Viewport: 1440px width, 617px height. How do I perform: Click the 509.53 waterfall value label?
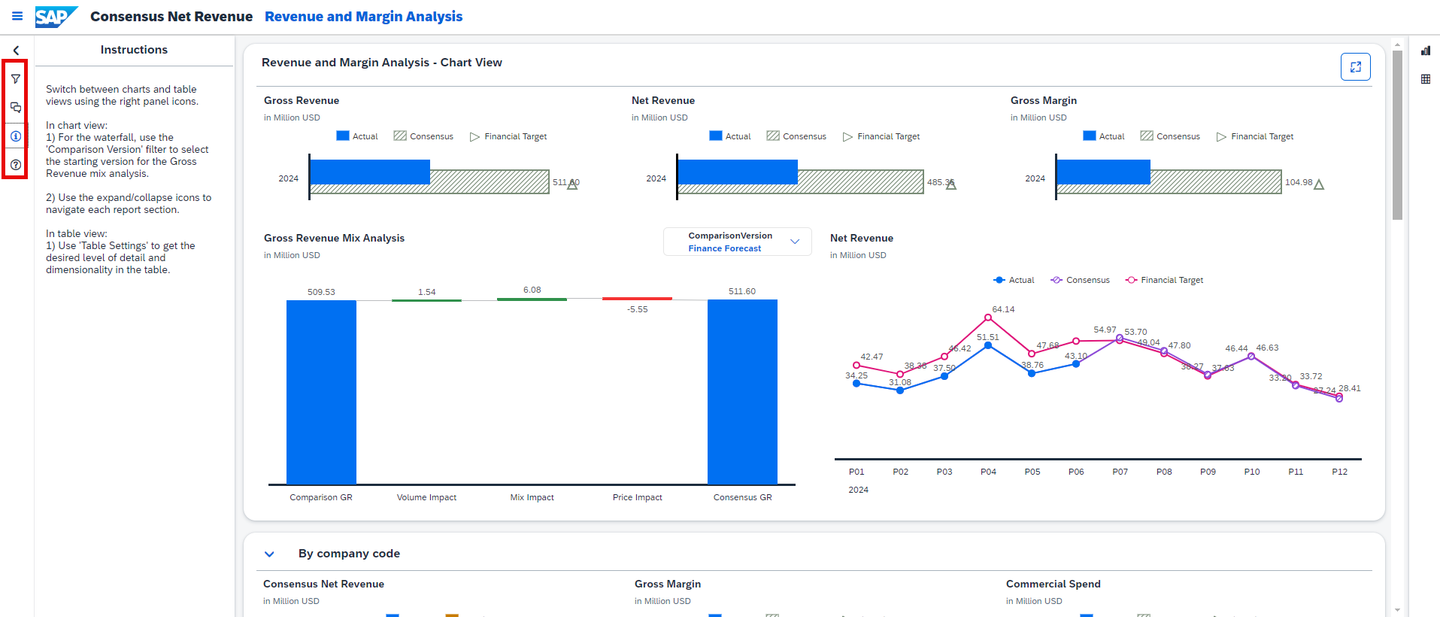click(x=321, y=292)
